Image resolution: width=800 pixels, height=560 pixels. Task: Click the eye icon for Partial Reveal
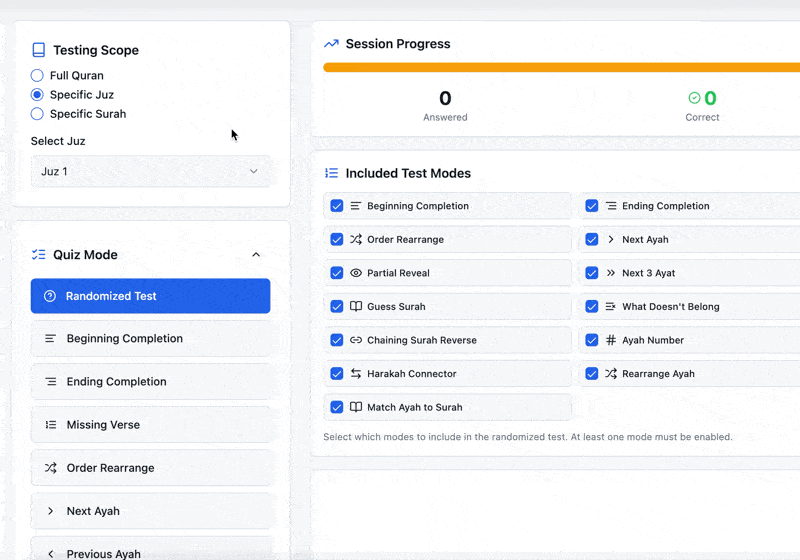point(356,273)
